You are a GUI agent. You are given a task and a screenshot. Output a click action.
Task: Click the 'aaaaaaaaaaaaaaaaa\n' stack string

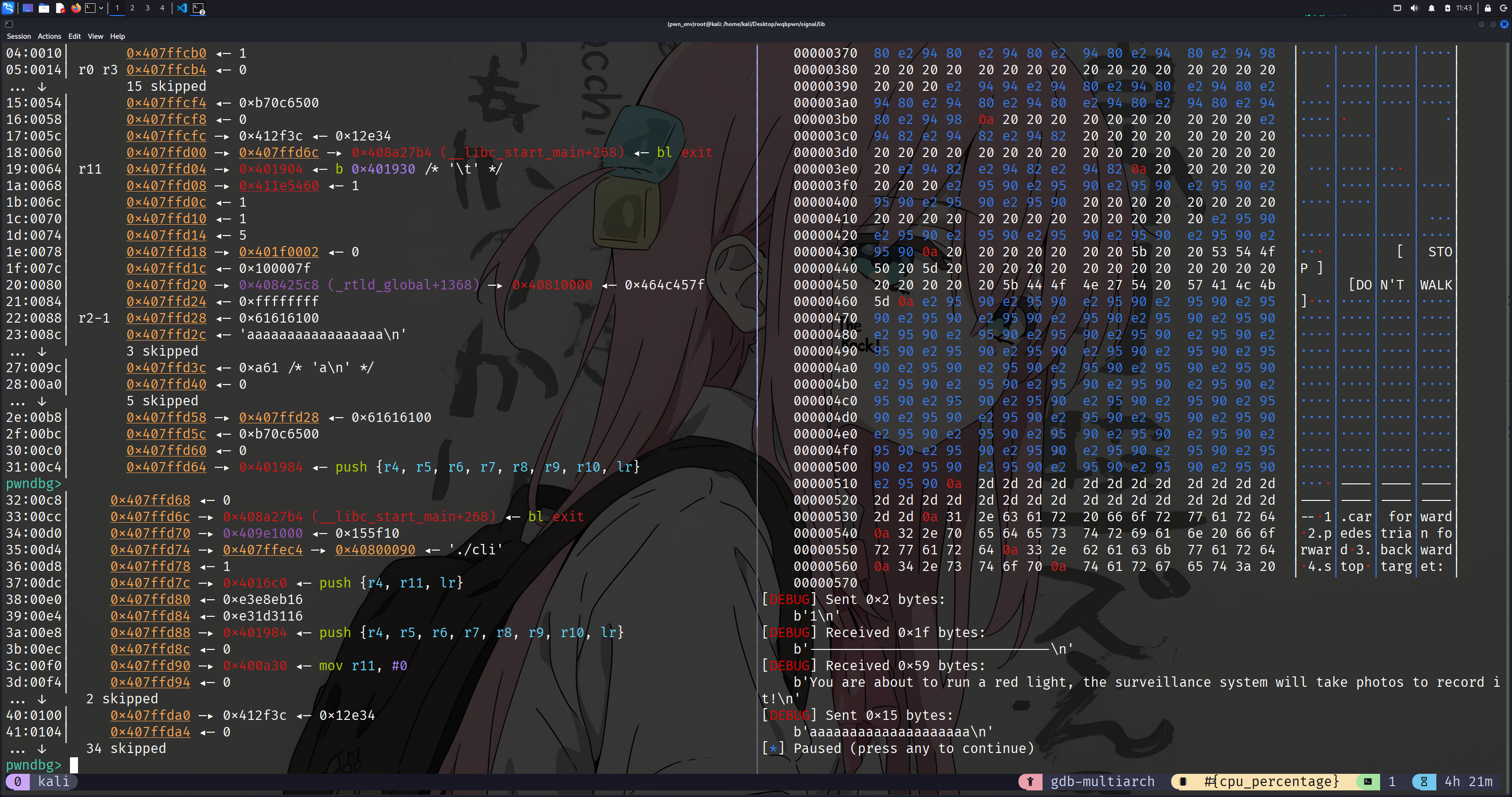coord(323,335)
